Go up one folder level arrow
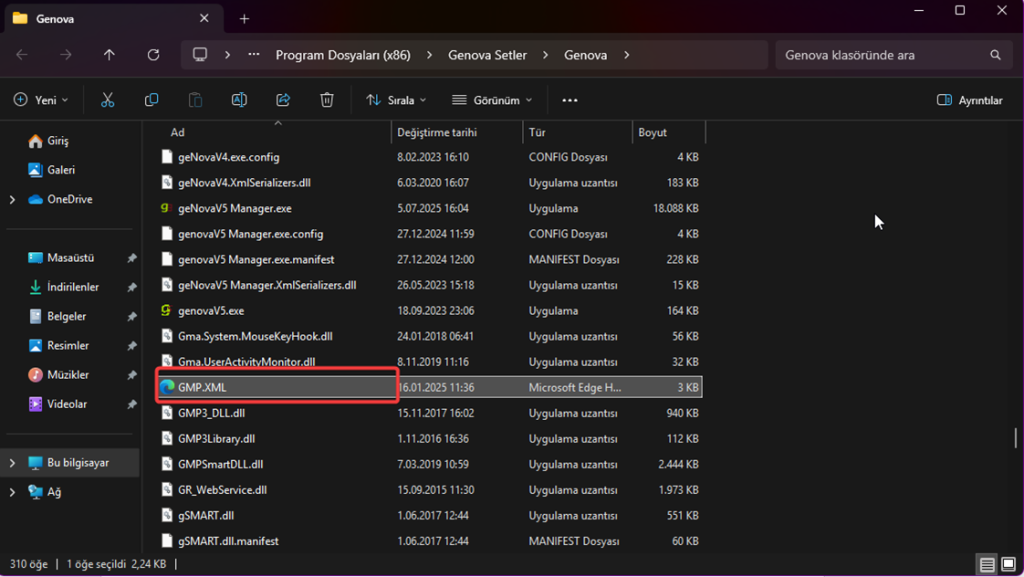Image resolution: width=1024 pixels, height=577 pixels. point(109,55)
